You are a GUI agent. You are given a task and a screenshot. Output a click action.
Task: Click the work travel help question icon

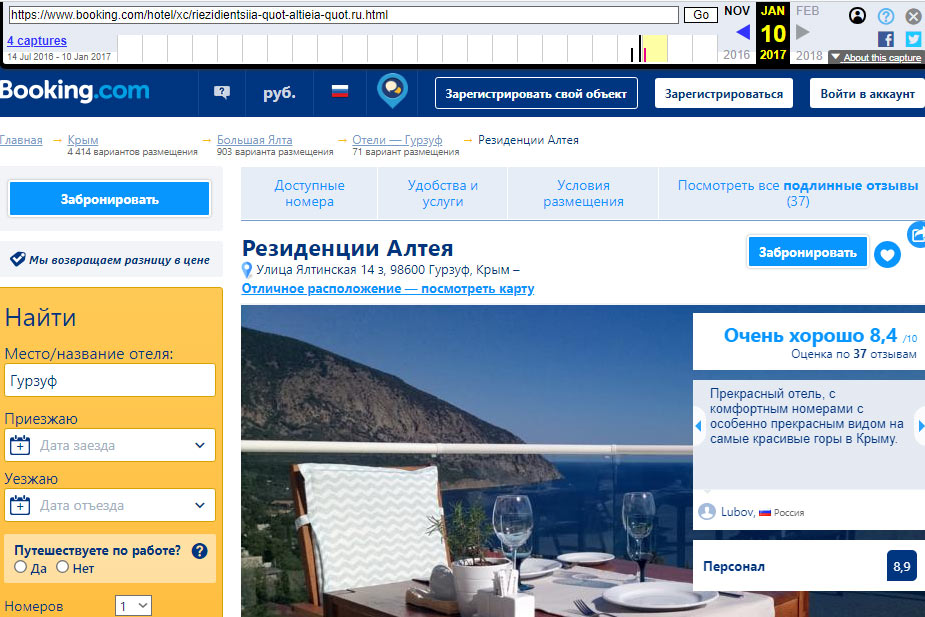pos(199,551)
